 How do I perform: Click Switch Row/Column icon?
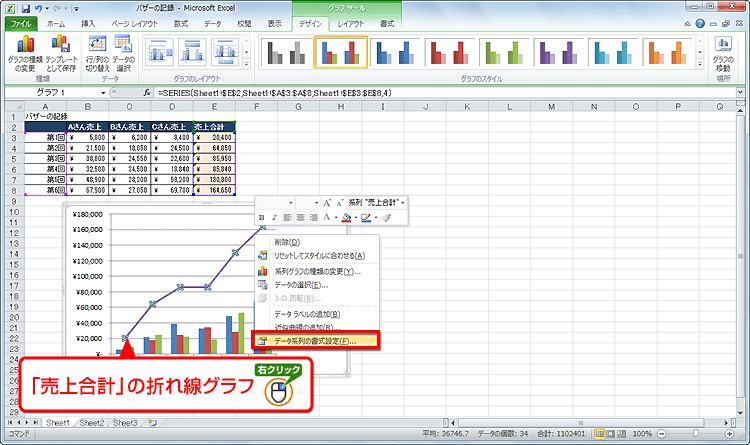pos(97,54)
